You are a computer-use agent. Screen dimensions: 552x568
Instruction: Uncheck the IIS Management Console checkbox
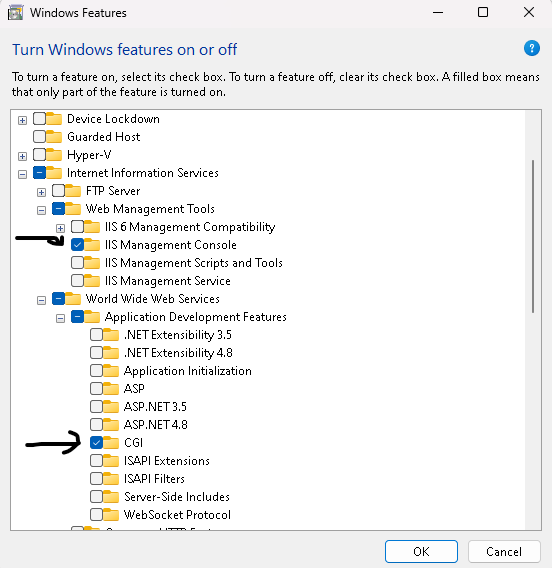(77, 245)
